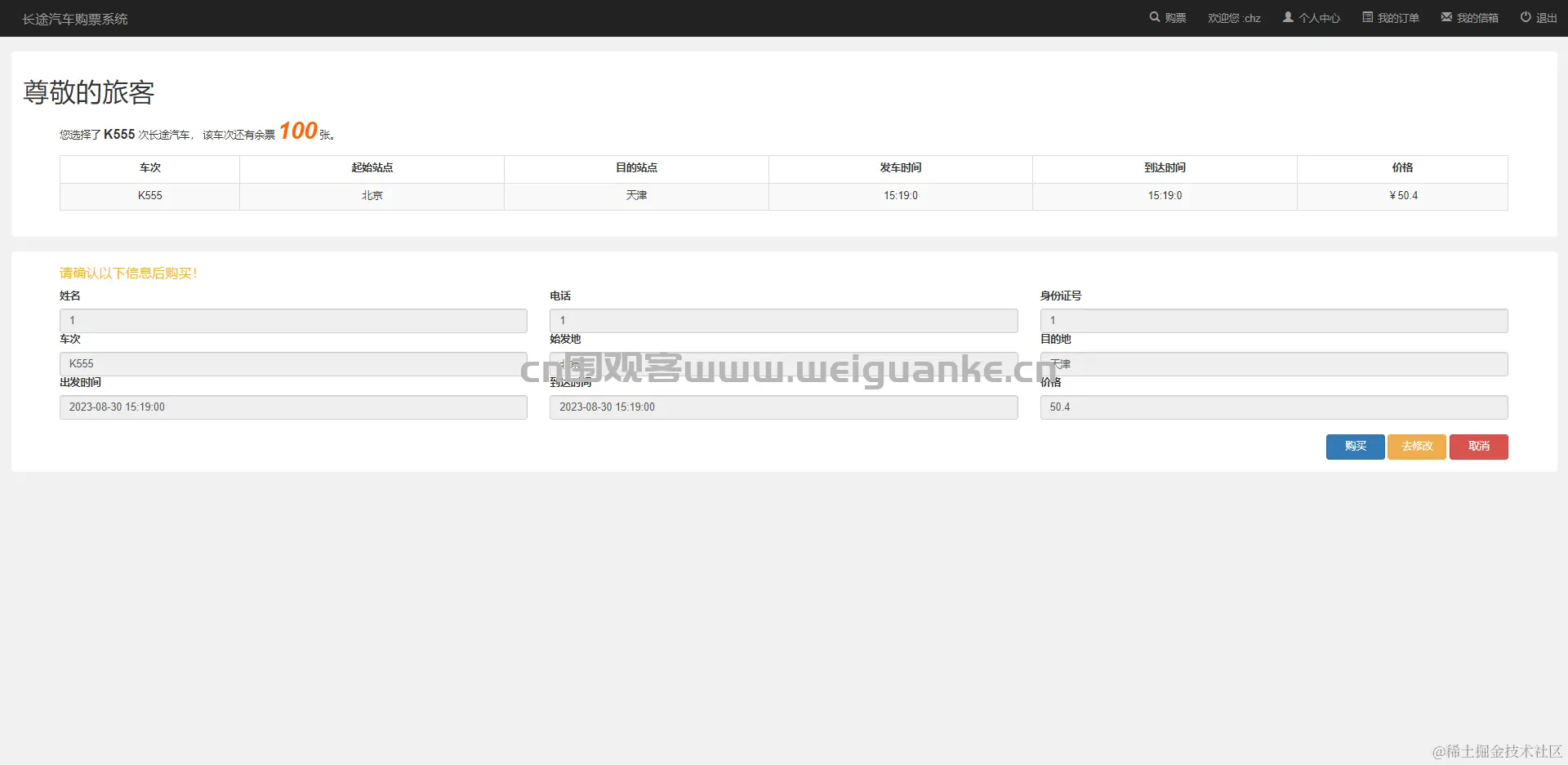Click the 发车时间 column header
Image resolution: width=1568 pixels, height=765 pixels.
pyautogui.click(x=901, y=167)
